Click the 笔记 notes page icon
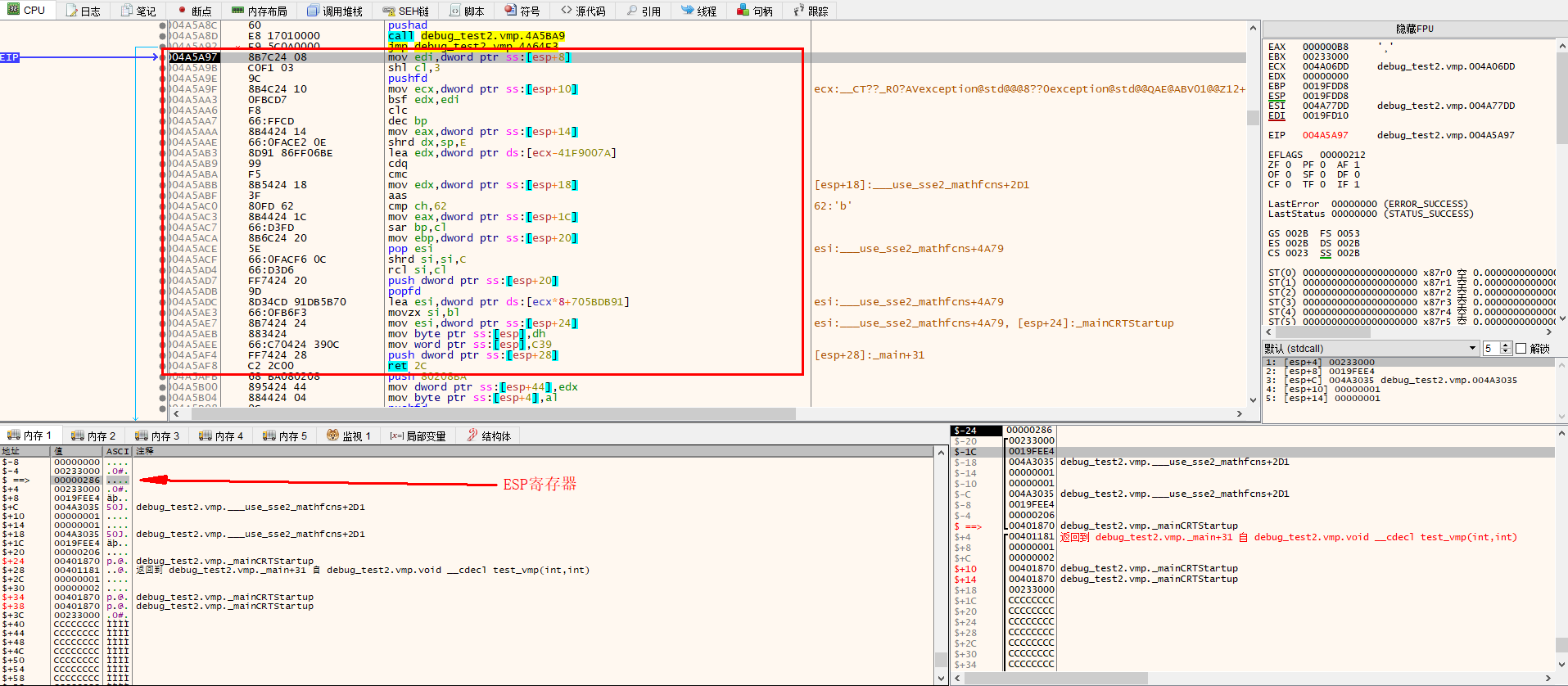 [127, 11]
